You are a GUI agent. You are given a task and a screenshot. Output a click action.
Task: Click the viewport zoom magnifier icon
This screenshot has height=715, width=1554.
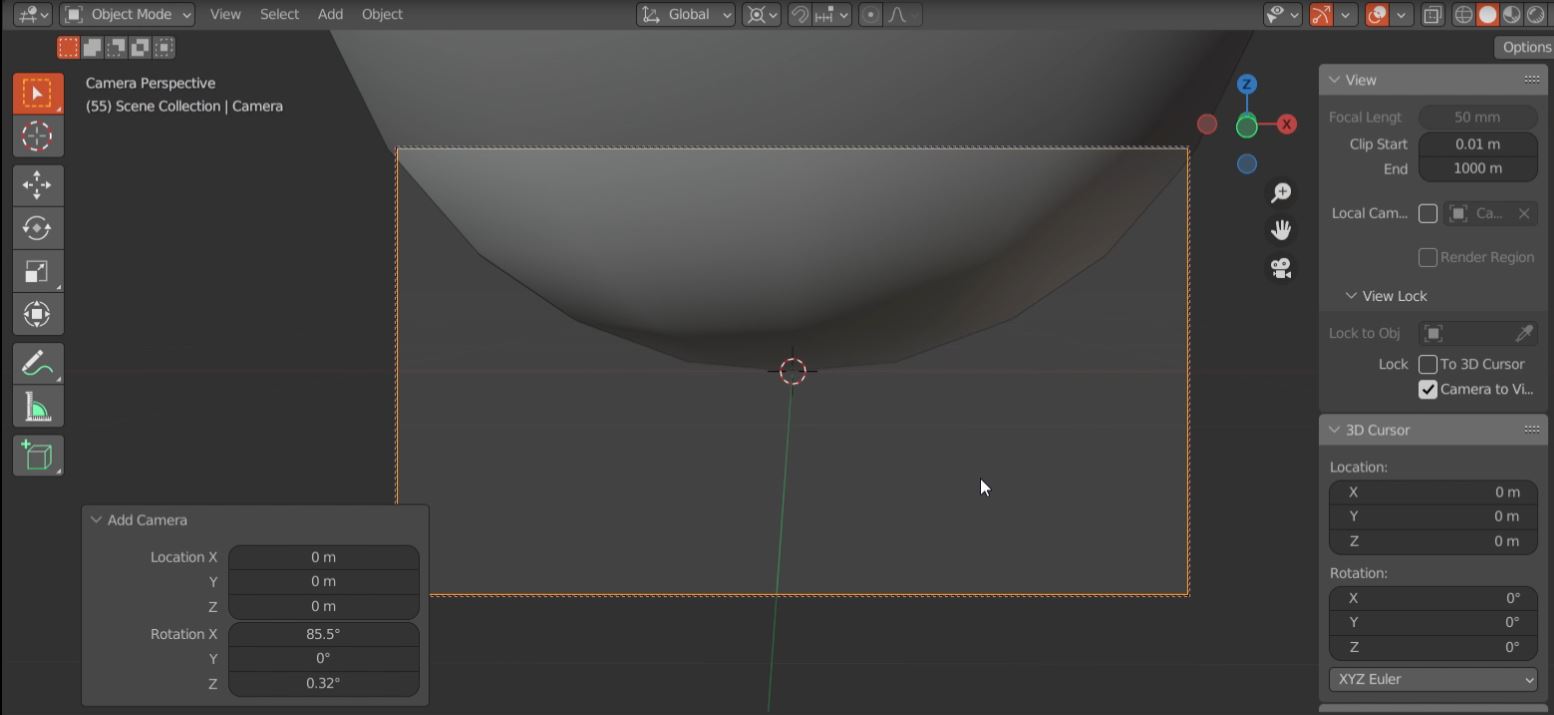tap(1281, 192)
